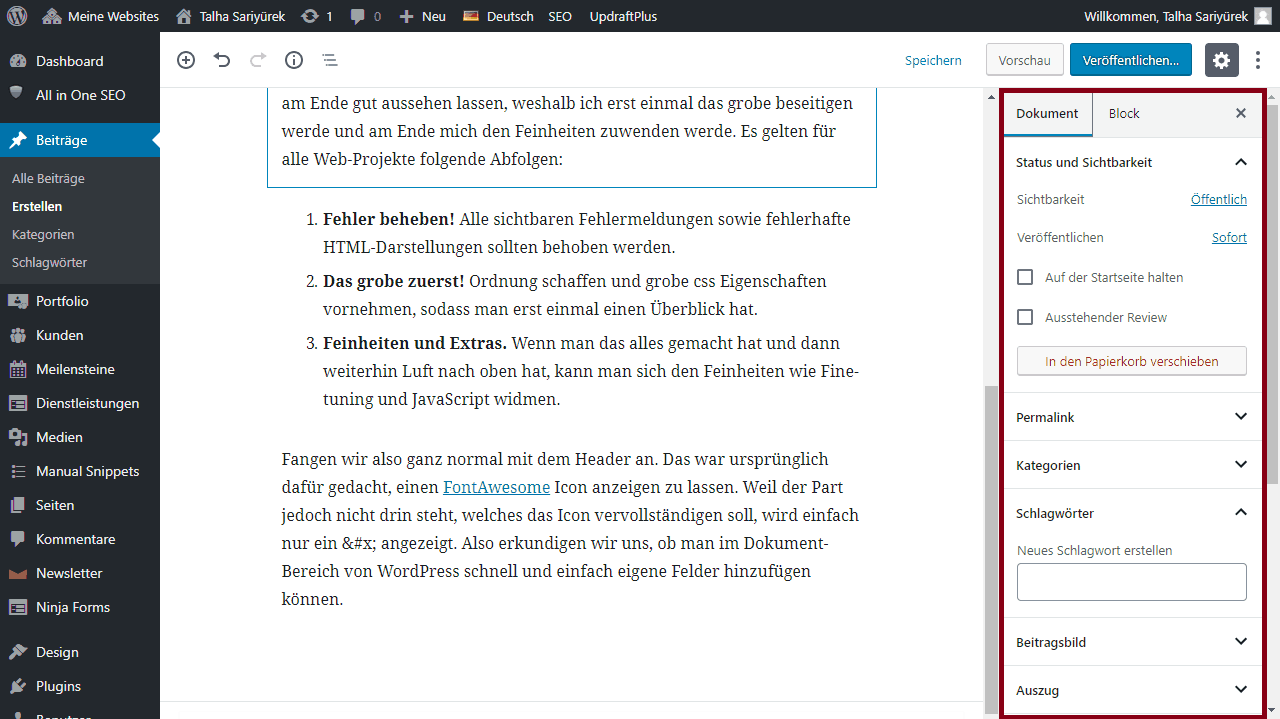Open the Neu menu in admin bar
This screenshot has height=719, width=1280.
click(422, 16)
